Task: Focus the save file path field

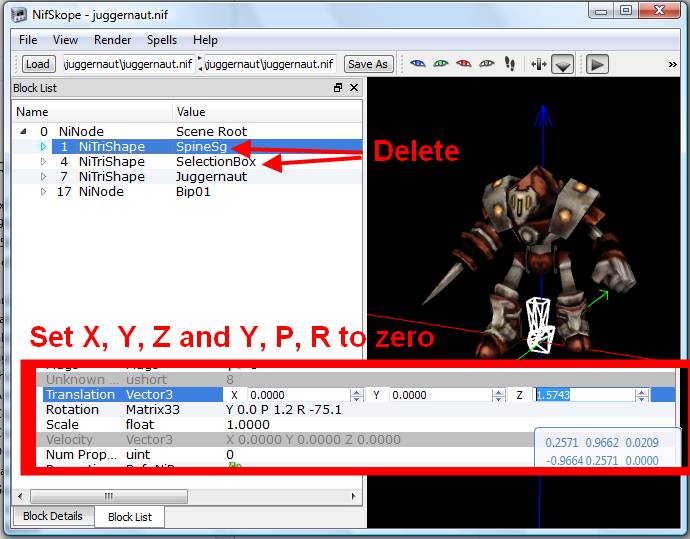Action: 270,64
